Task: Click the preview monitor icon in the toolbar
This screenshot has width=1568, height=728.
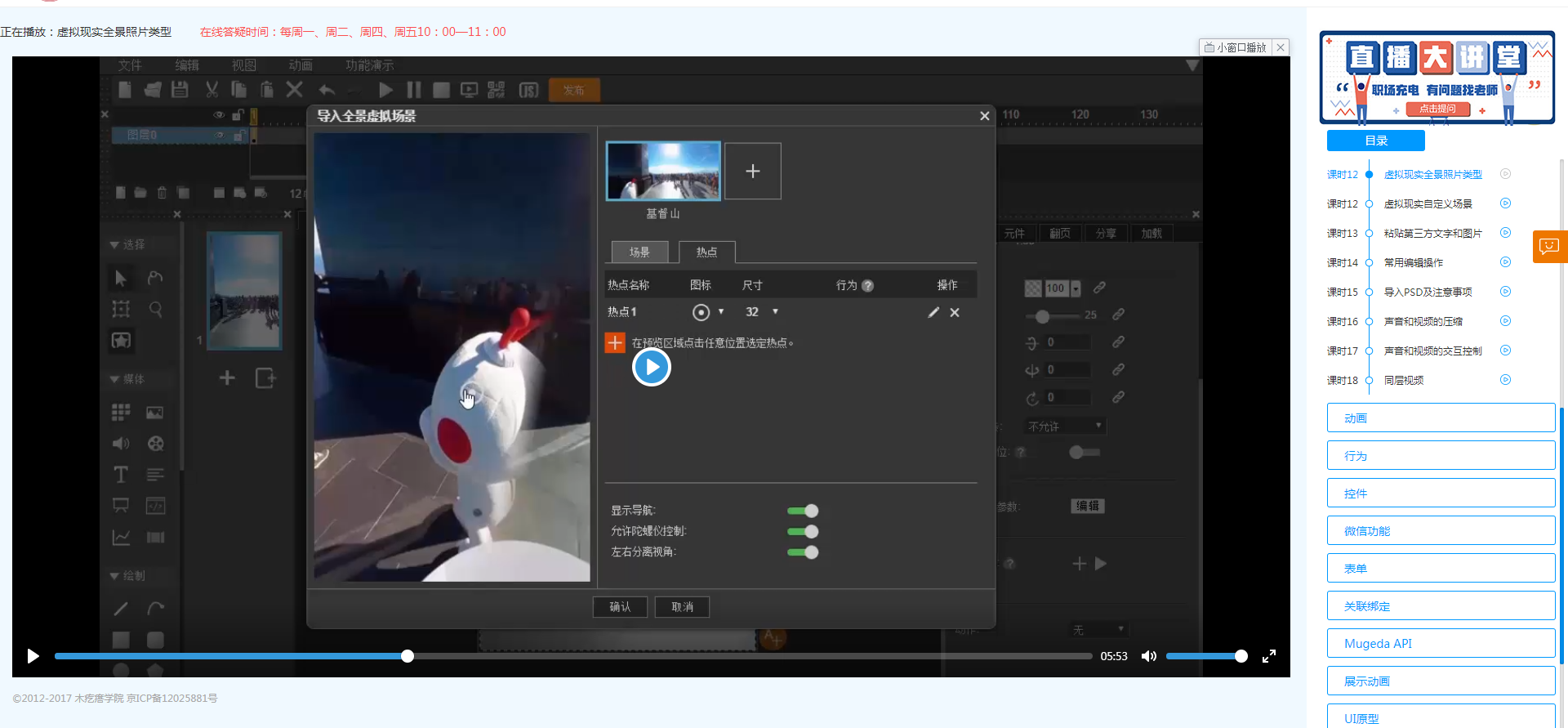Action: coord(470,90)
